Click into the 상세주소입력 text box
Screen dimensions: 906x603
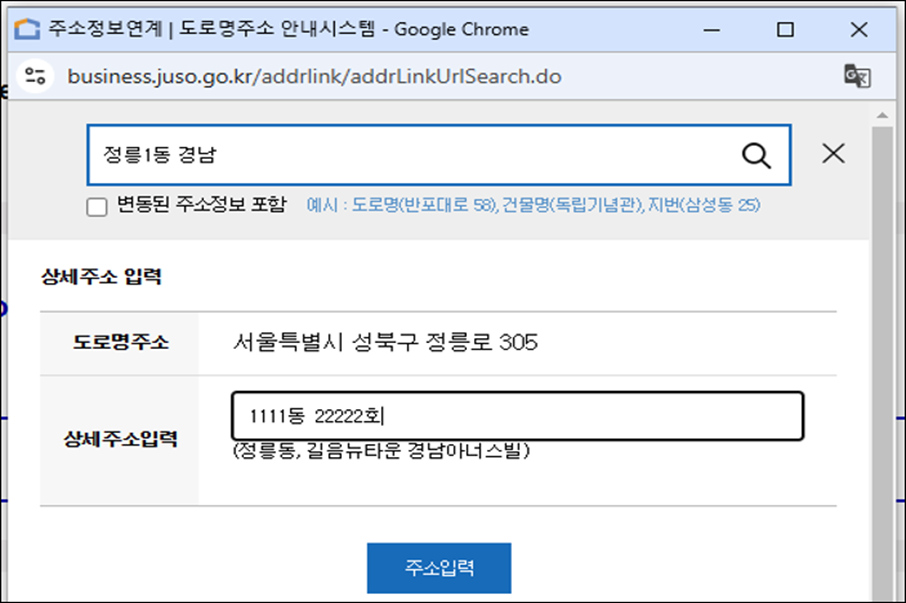(x=517, y=416)
